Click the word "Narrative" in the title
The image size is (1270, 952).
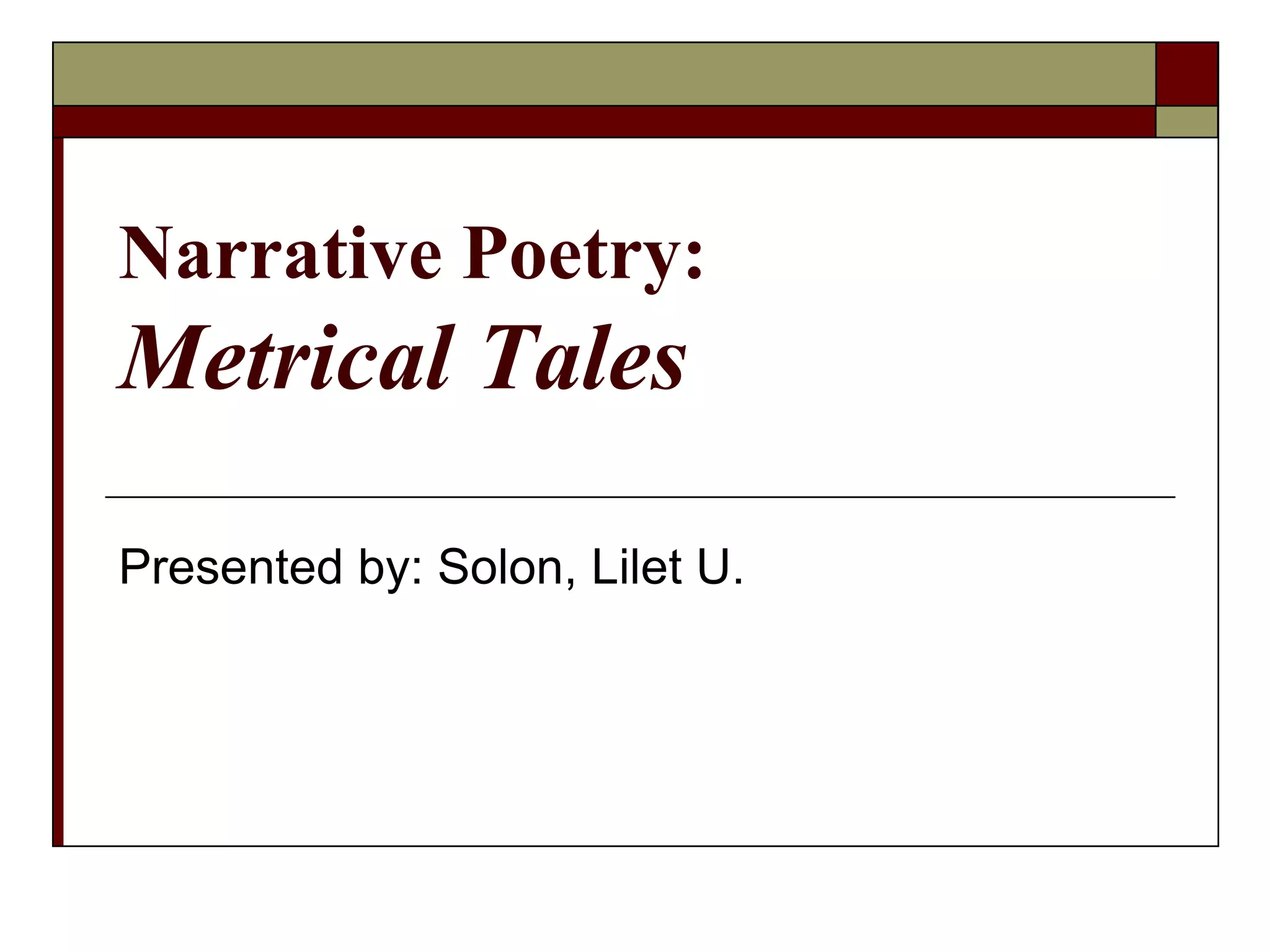click(280, 254)
